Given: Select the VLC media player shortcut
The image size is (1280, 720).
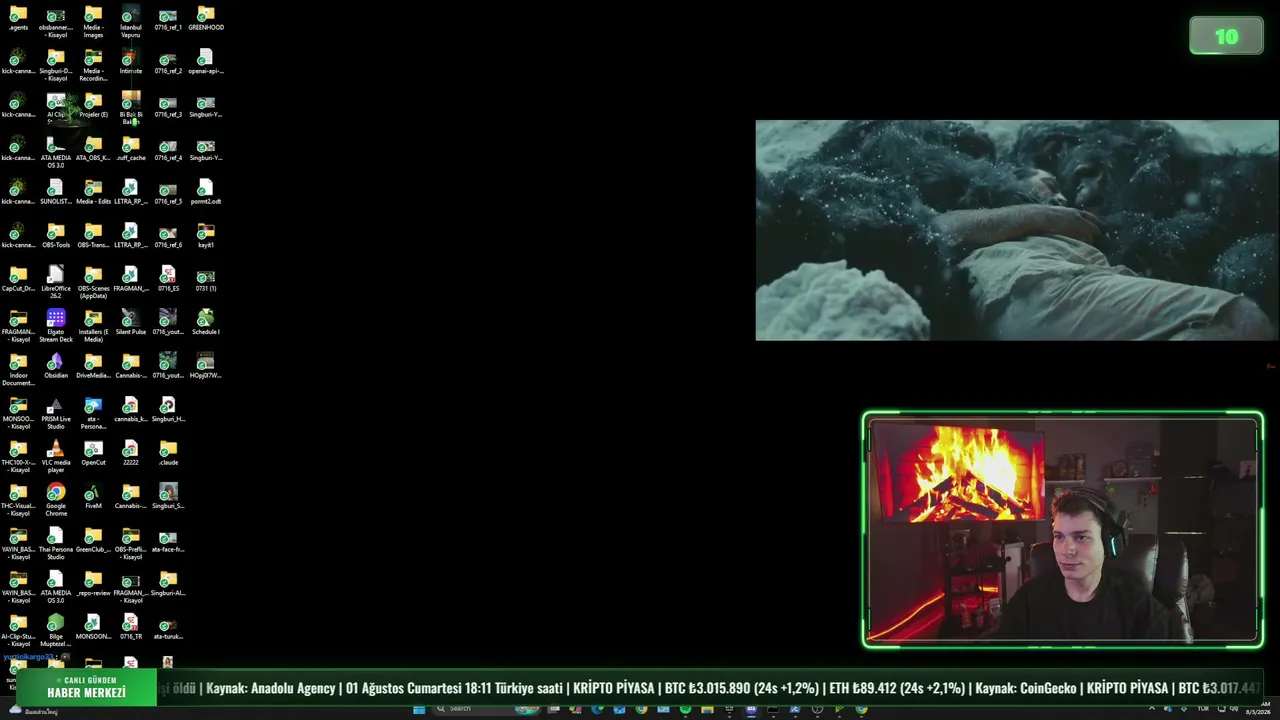Looking at the screenshot, I should point(56,457).
